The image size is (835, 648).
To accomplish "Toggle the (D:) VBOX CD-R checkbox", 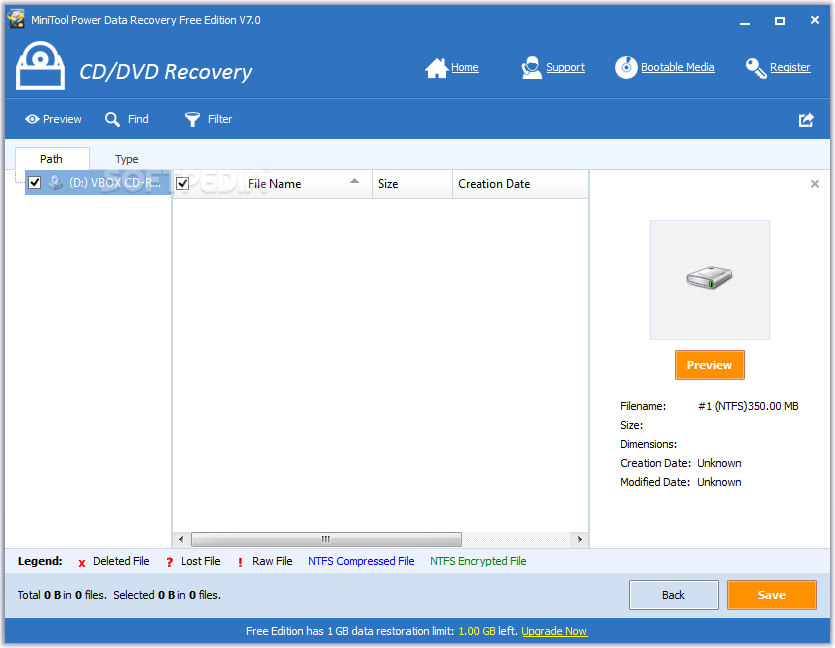I will click(x=35, y=183).
